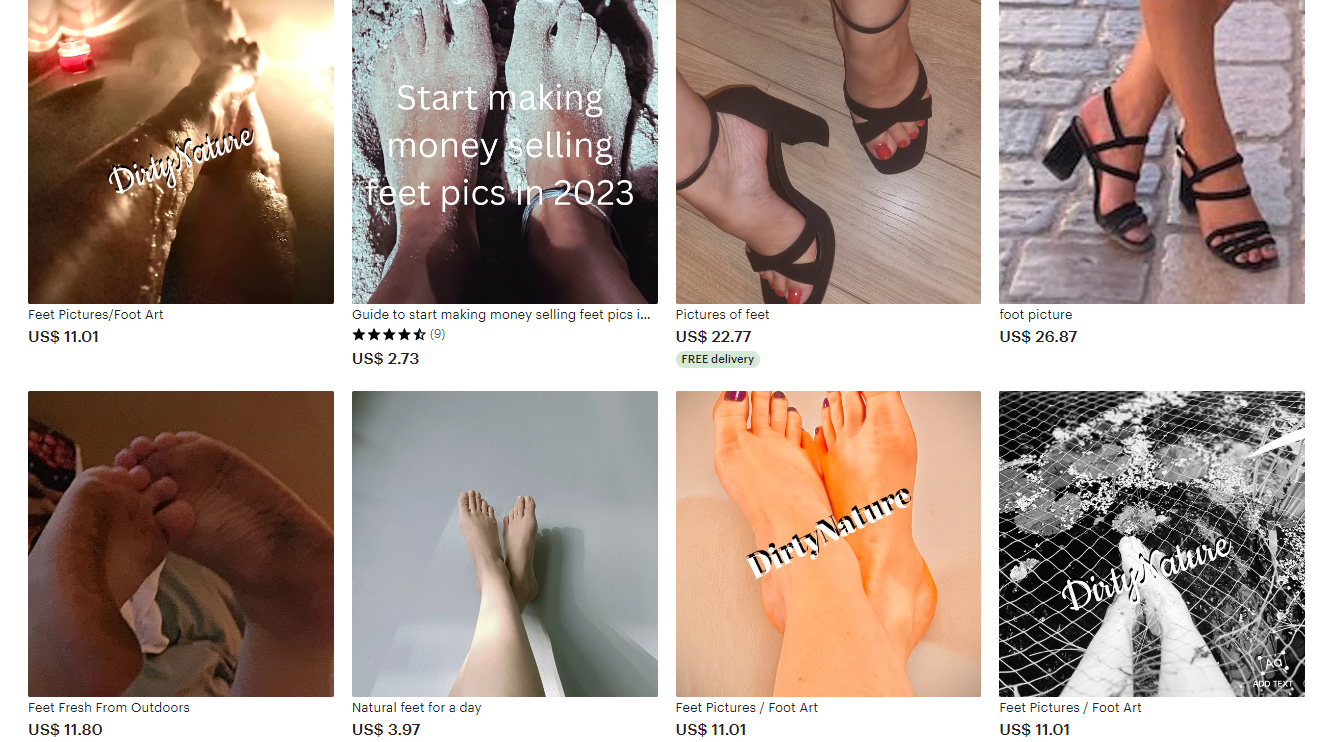The width and height of the screenshot is (1329, 742).
Task: Click the US$ 26.87 price
Action: click(x=1038, y=337)
